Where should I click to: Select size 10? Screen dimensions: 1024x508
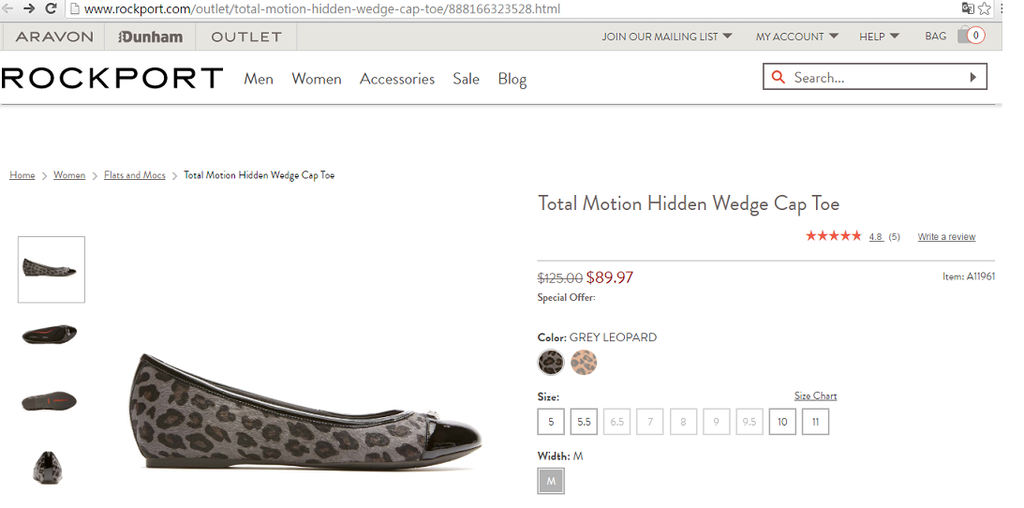pyautogui.click(x=782, y=422)
